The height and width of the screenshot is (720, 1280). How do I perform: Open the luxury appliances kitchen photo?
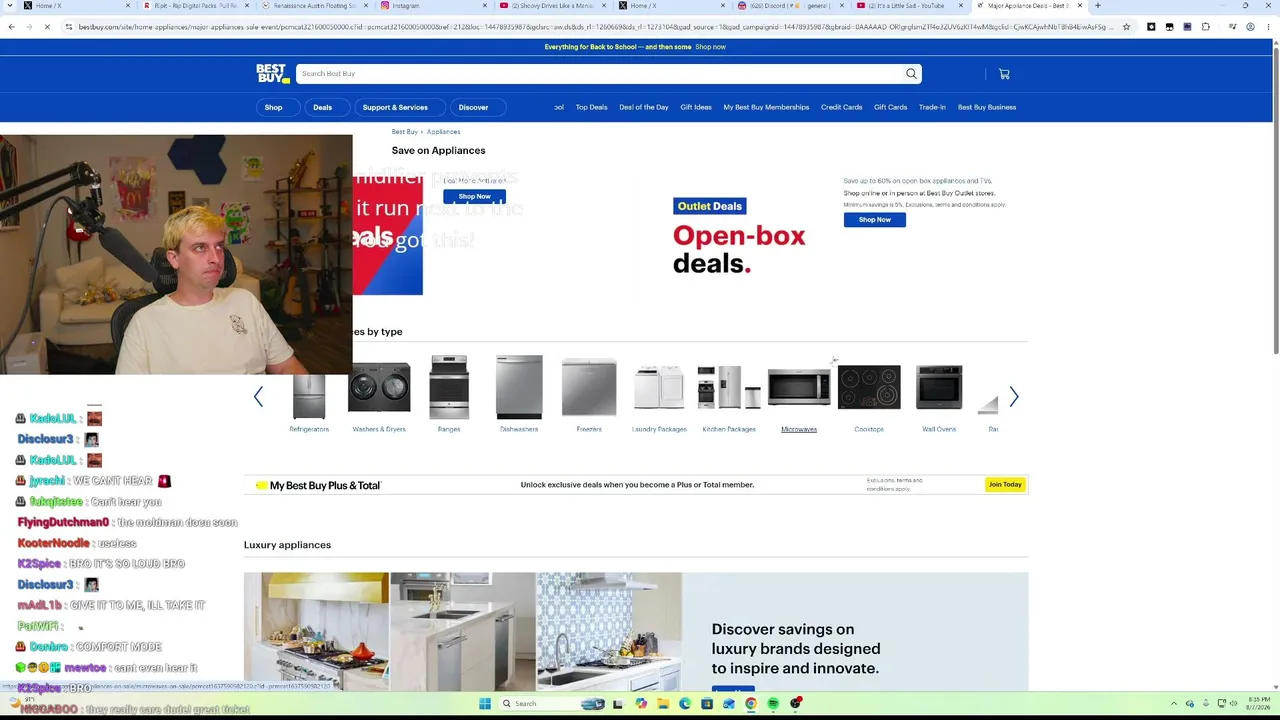[x=462, y=631]
